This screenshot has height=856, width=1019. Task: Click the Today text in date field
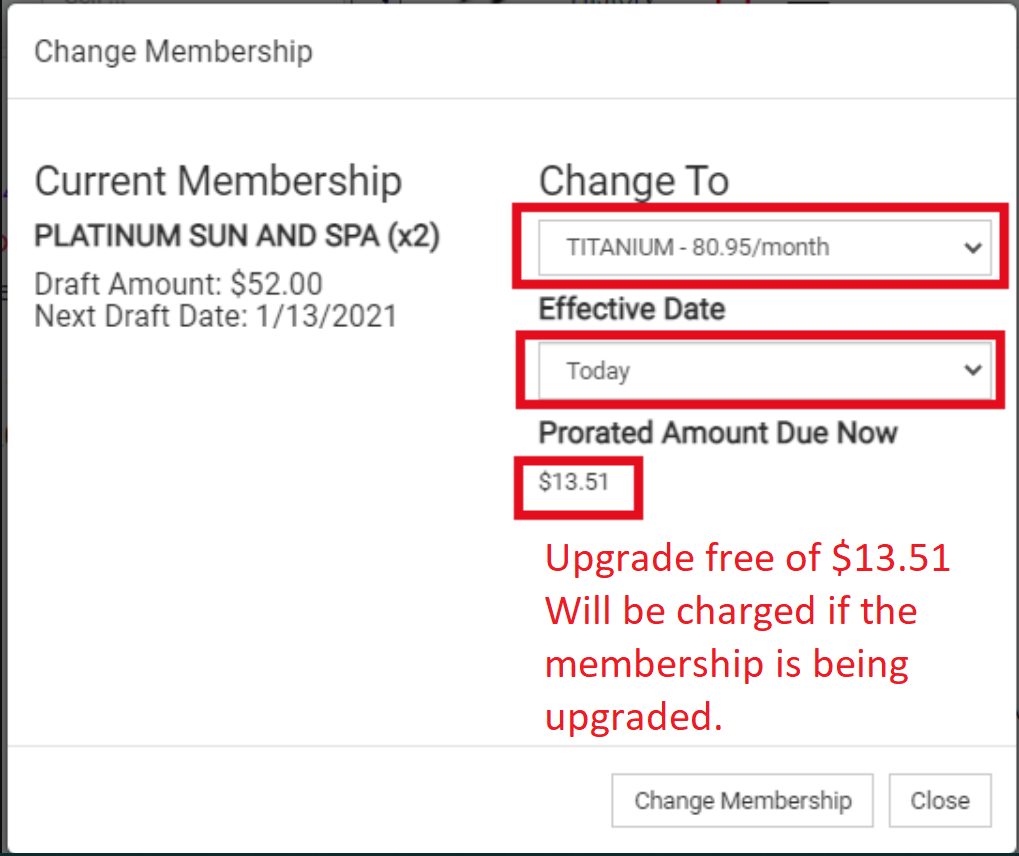598,371
